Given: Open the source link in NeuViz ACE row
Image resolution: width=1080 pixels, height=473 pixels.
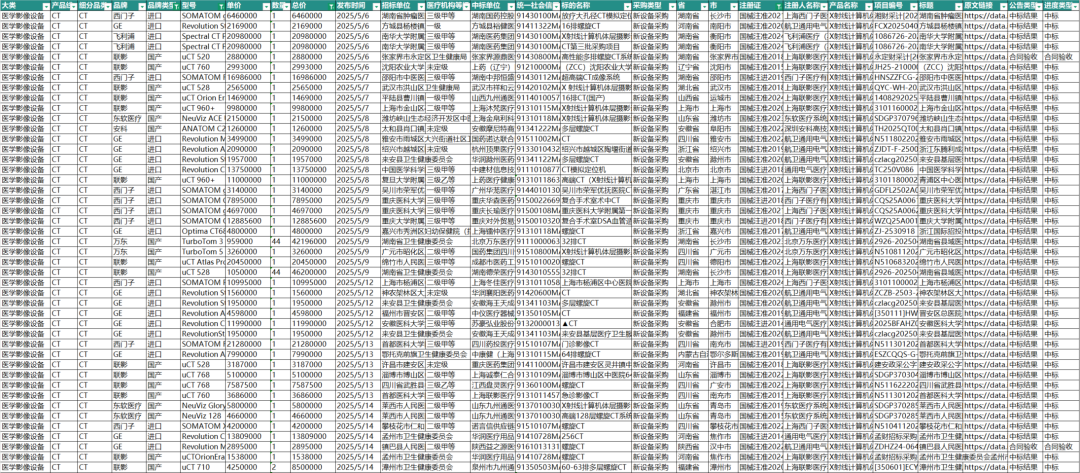Looking at the screenshot, I should [985, 118].
